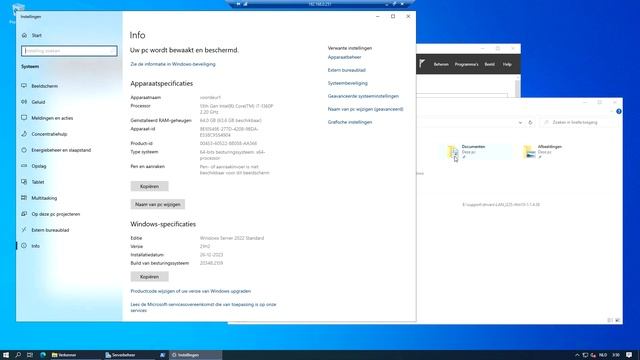Click network icon in system tray
Viewport: 640px width, 360px height.
pos(585,355)
